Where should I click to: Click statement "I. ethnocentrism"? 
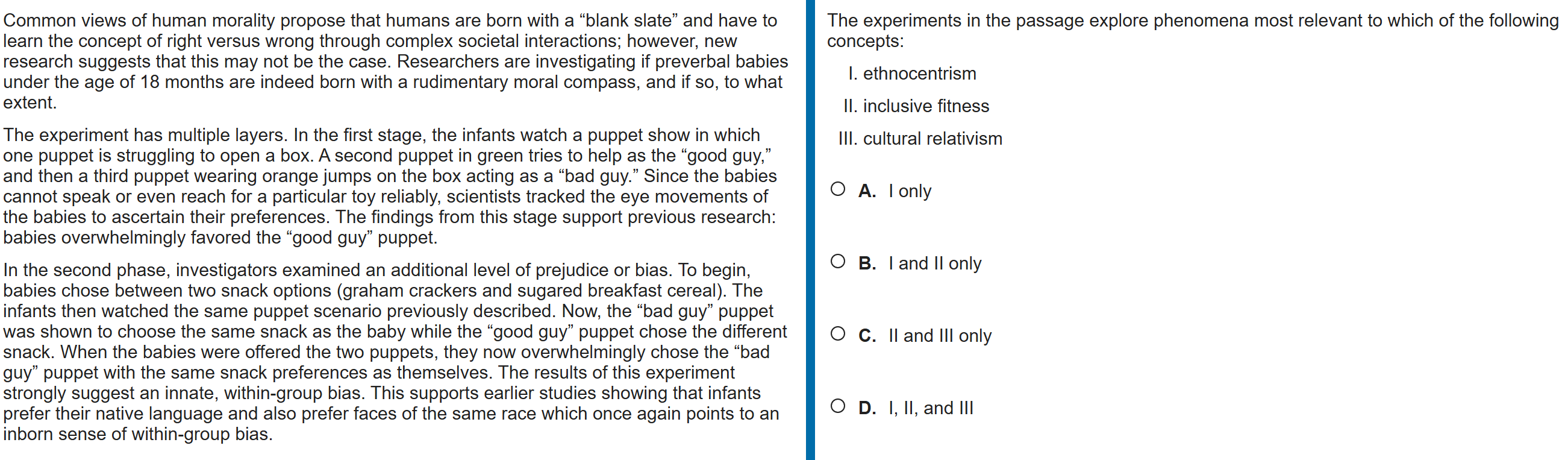pyautogui.click(x=912, y=74)
